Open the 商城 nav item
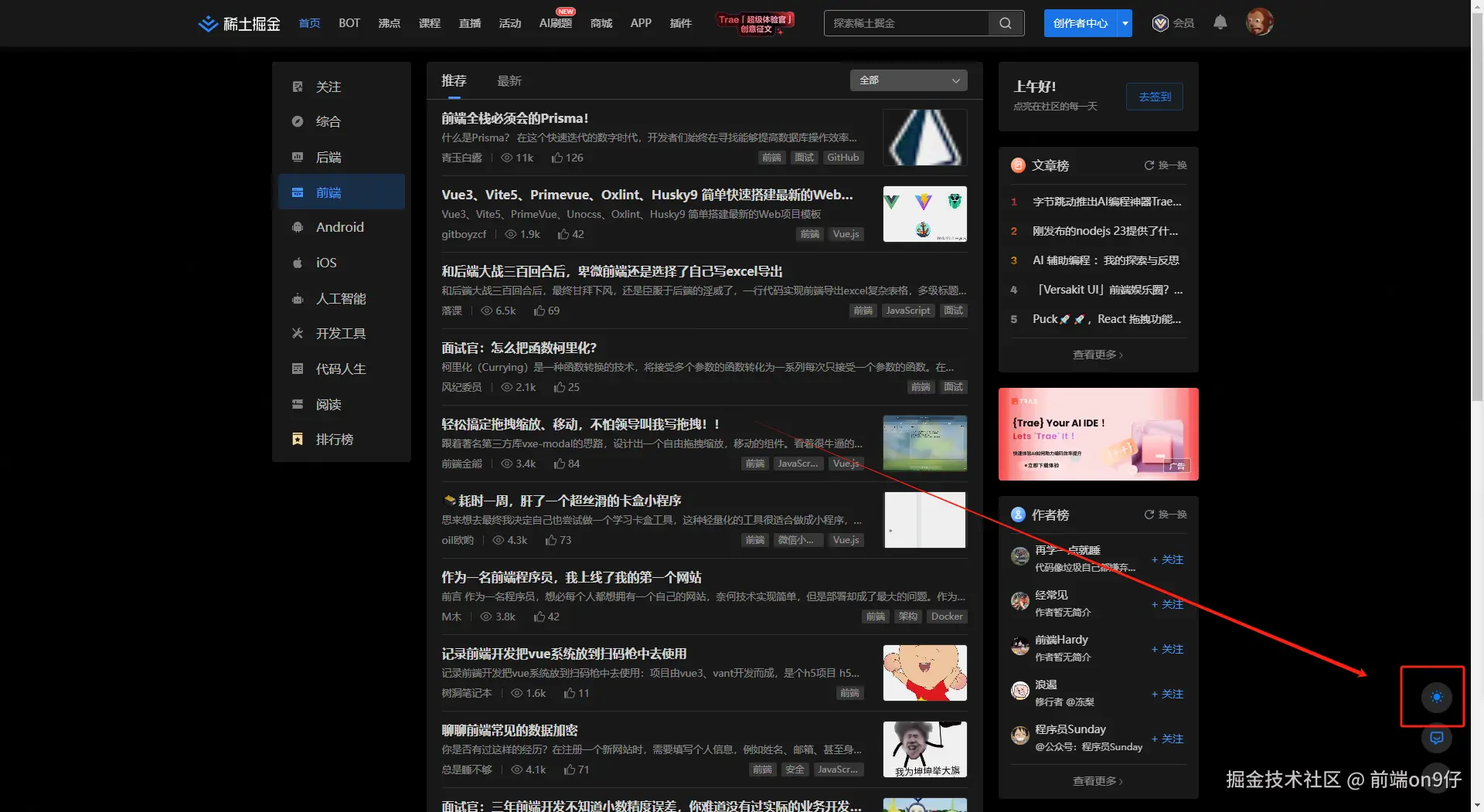Screen dimensions: 1484x812 pyautogui.click(x=601, y=23)
